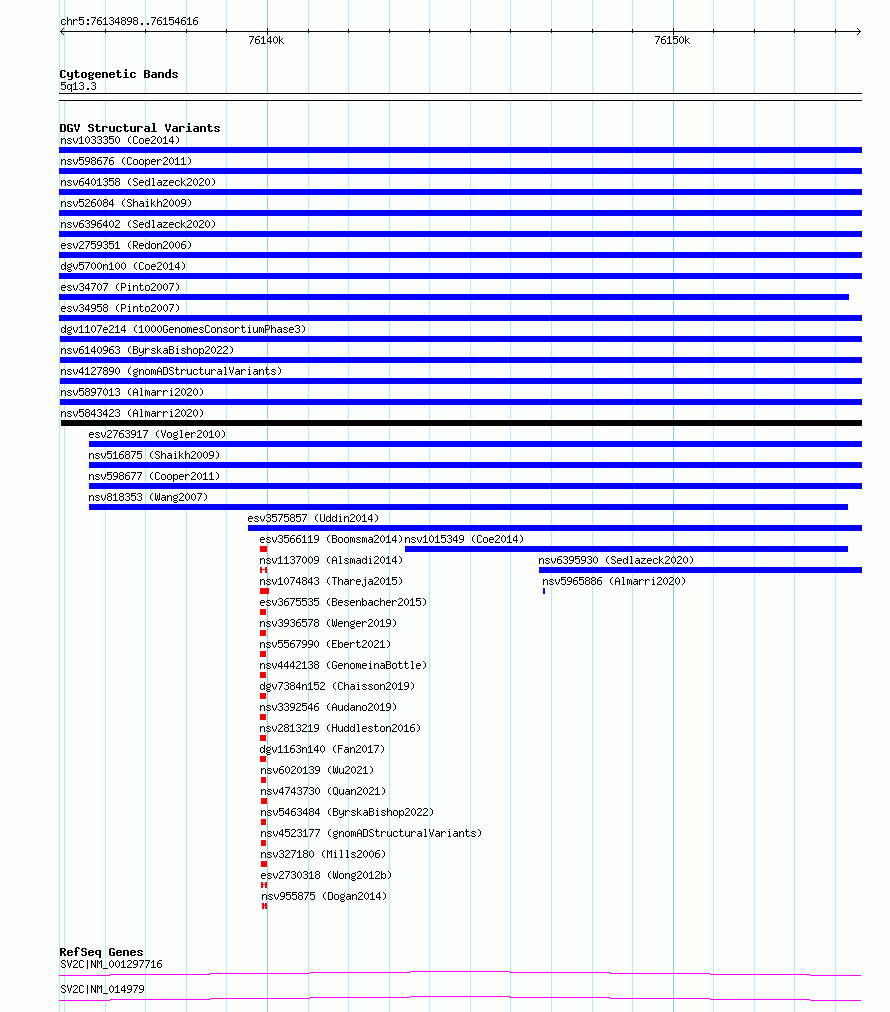890x1012 pixels.
Task: Click nsv6140963 (ByrskaBishop2022) label
Action: [x=147, y=350]
